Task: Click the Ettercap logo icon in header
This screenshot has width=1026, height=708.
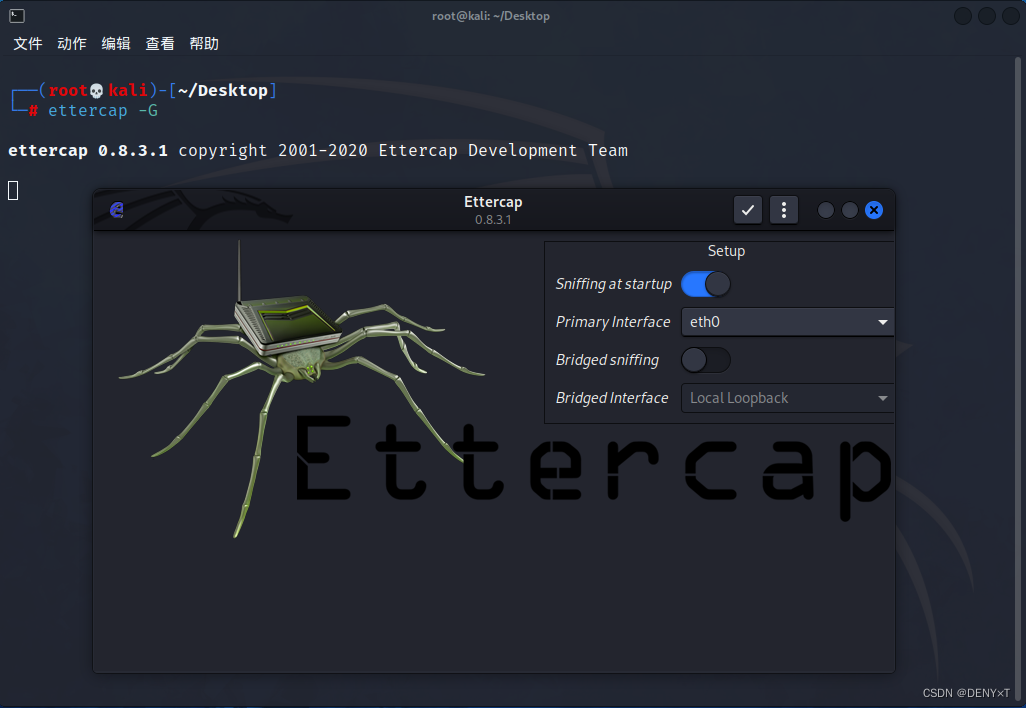Action: [x=116, y=209]
